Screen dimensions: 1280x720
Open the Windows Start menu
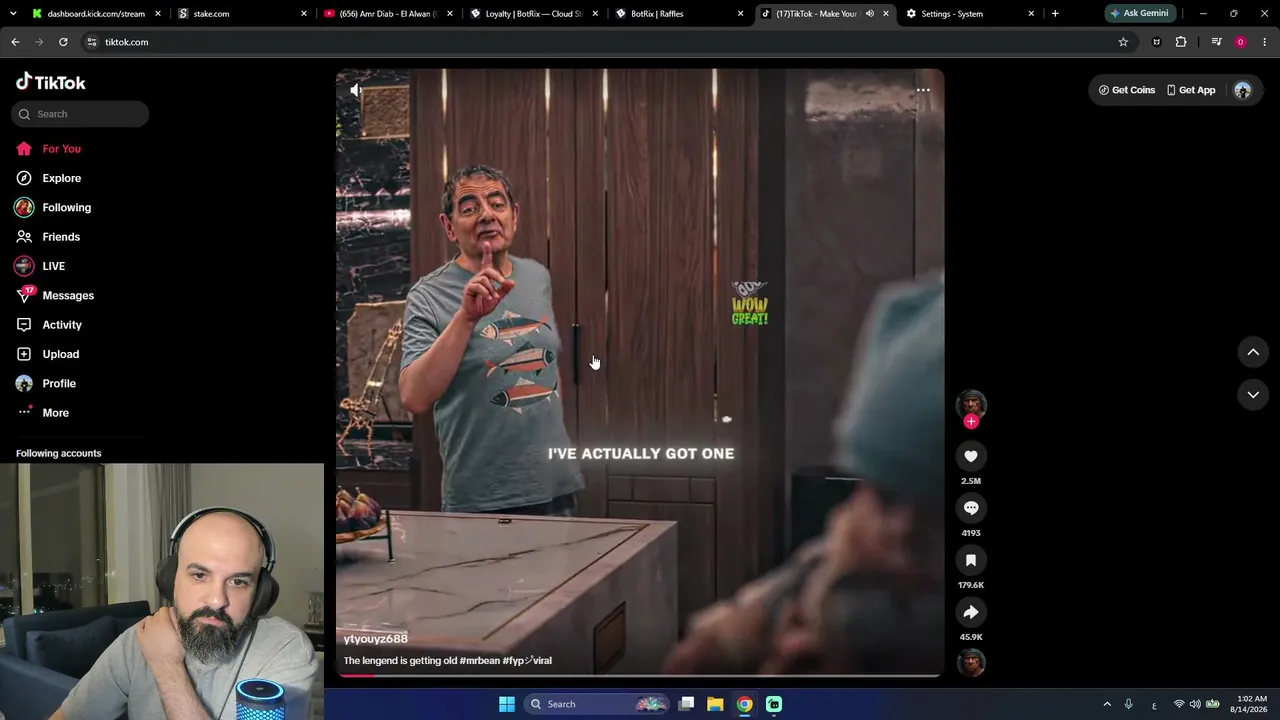point(507,704)
